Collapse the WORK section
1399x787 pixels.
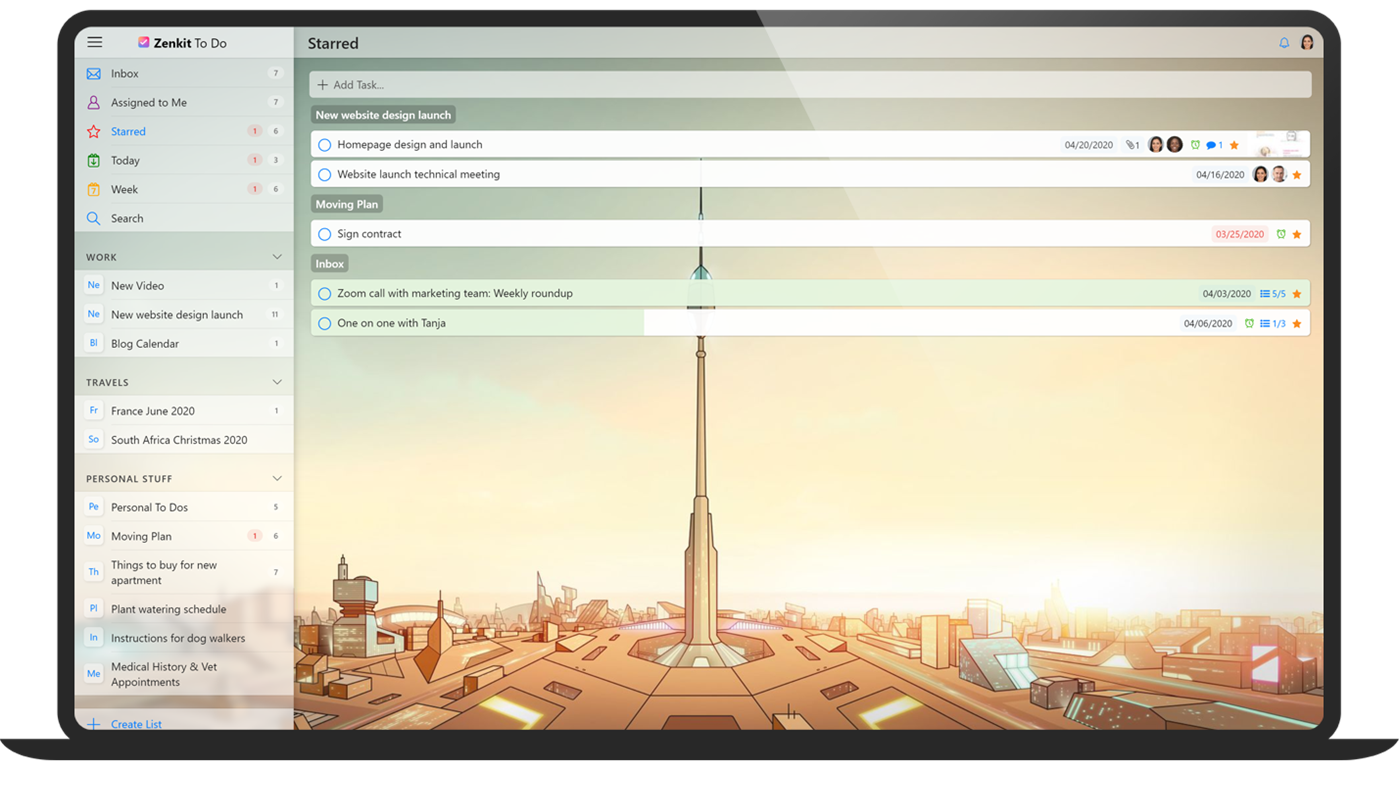[x=277, y=256]
